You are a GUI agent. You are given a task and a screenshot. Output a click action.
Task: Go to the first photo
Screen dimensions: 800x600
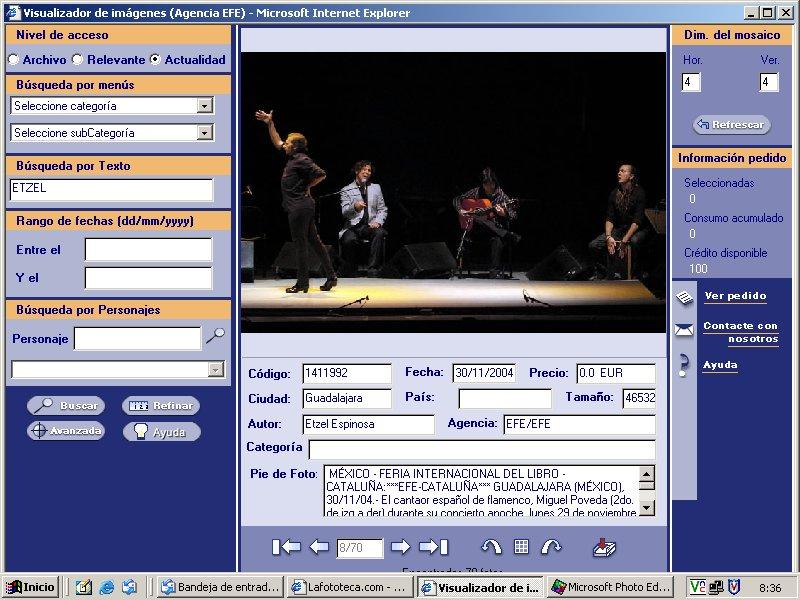[286, 547]
